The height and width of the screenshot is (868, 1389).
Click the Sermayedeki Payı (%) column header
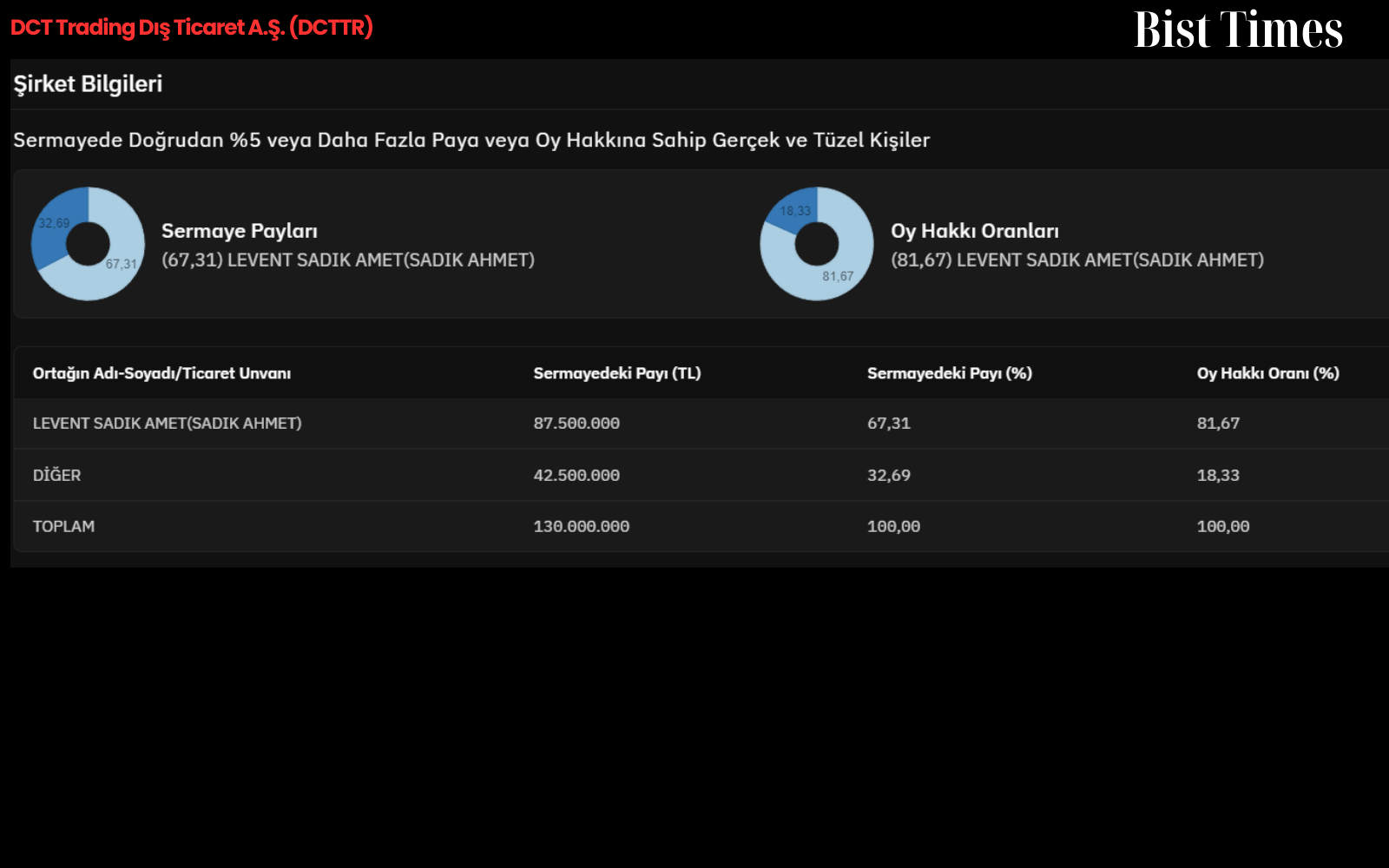tap(950, 373)
